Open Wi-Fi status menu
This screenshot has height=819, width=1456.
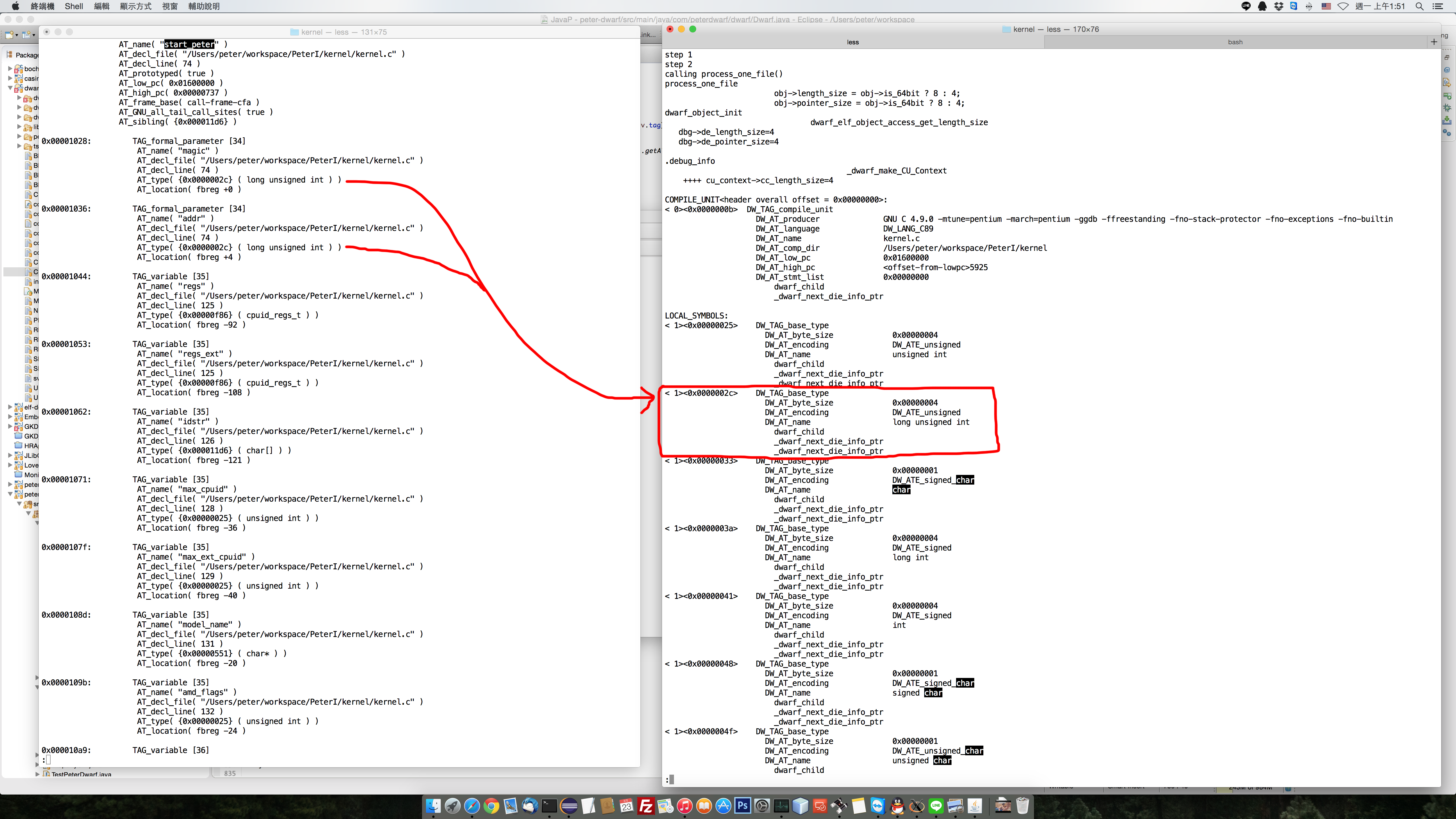click(1343, 6)
